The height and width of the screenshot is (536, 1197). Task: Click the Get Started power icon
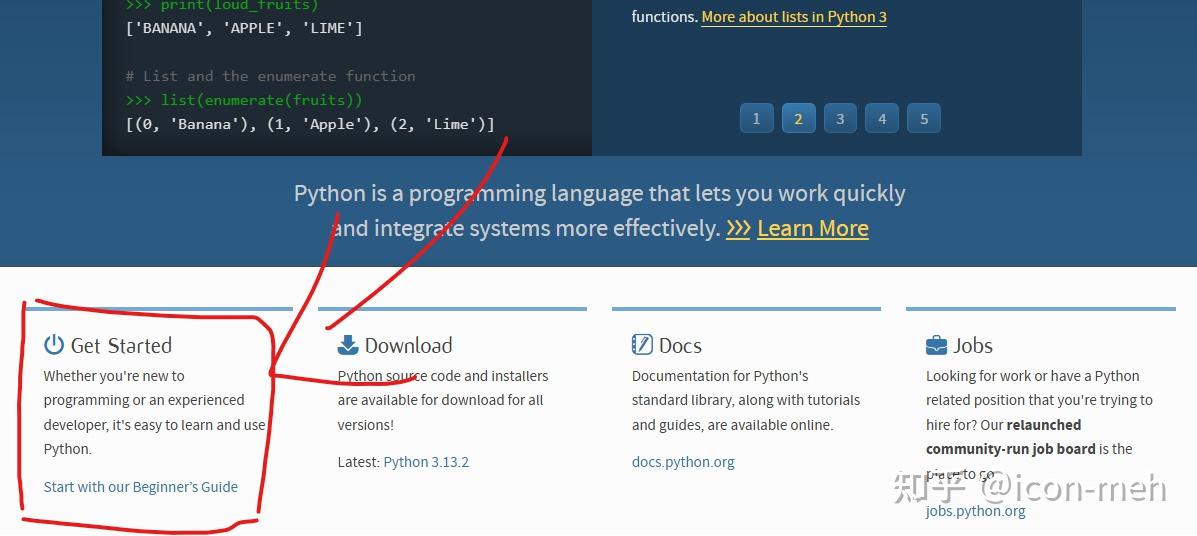click(54, 345)
